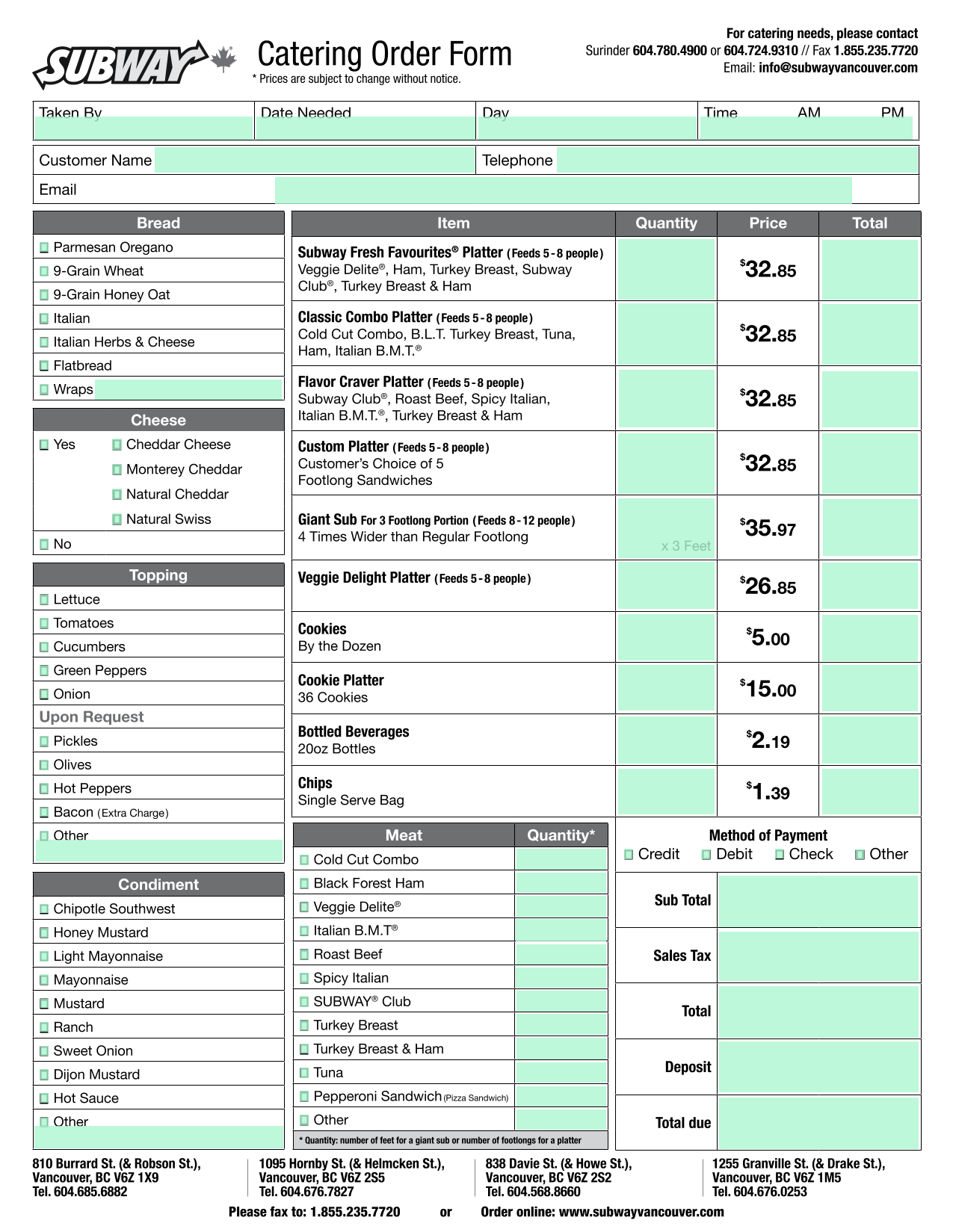
Task: Check the Hot Sauce condiment box
Action: pos(44,1098)
